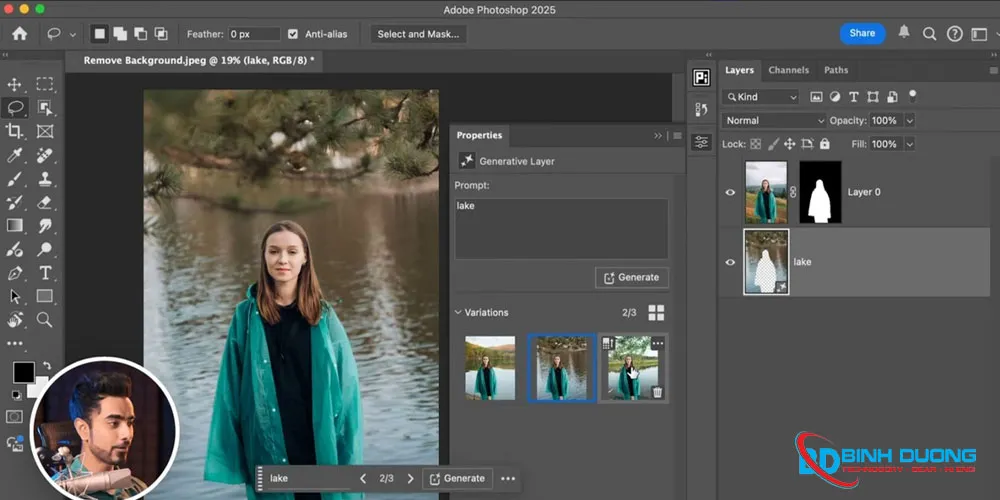Open the Opacity slider dropdown arrow

pos(909,121)
